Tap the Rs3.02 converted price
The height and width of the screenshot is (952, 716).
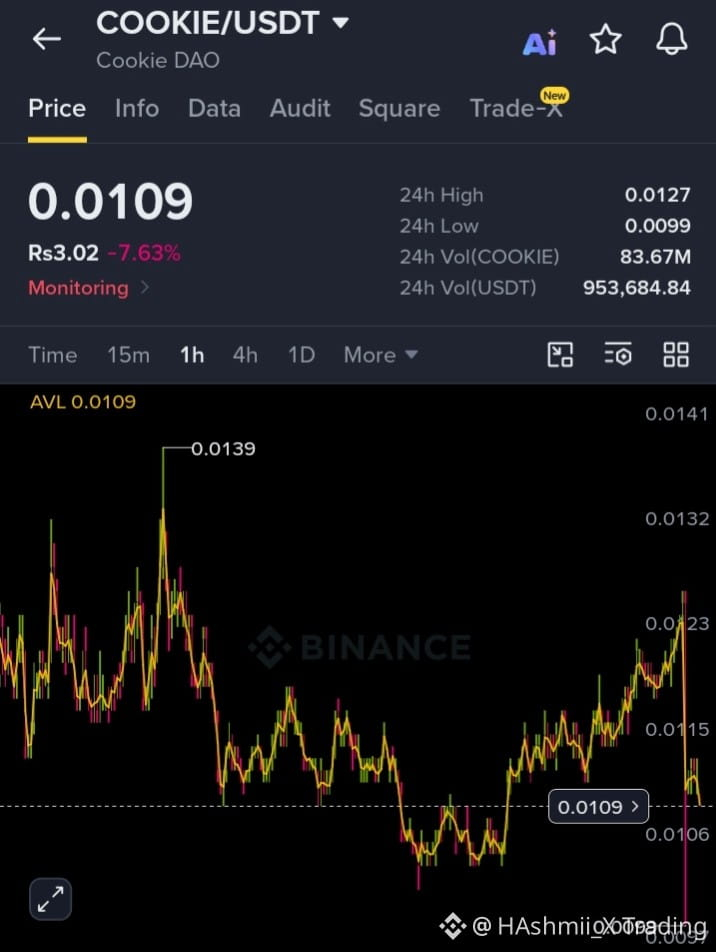(63, 253)
